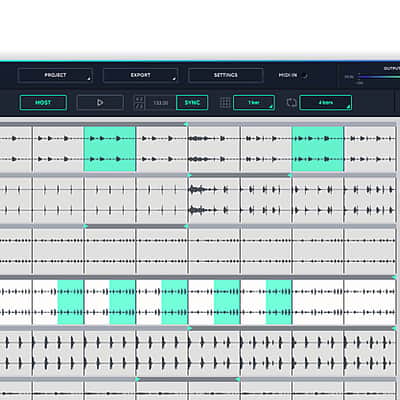Image resolution: width=400 pixels, height=400 pixels.
Task: Click loop start marker of fifth track
Action: [190, 328]
